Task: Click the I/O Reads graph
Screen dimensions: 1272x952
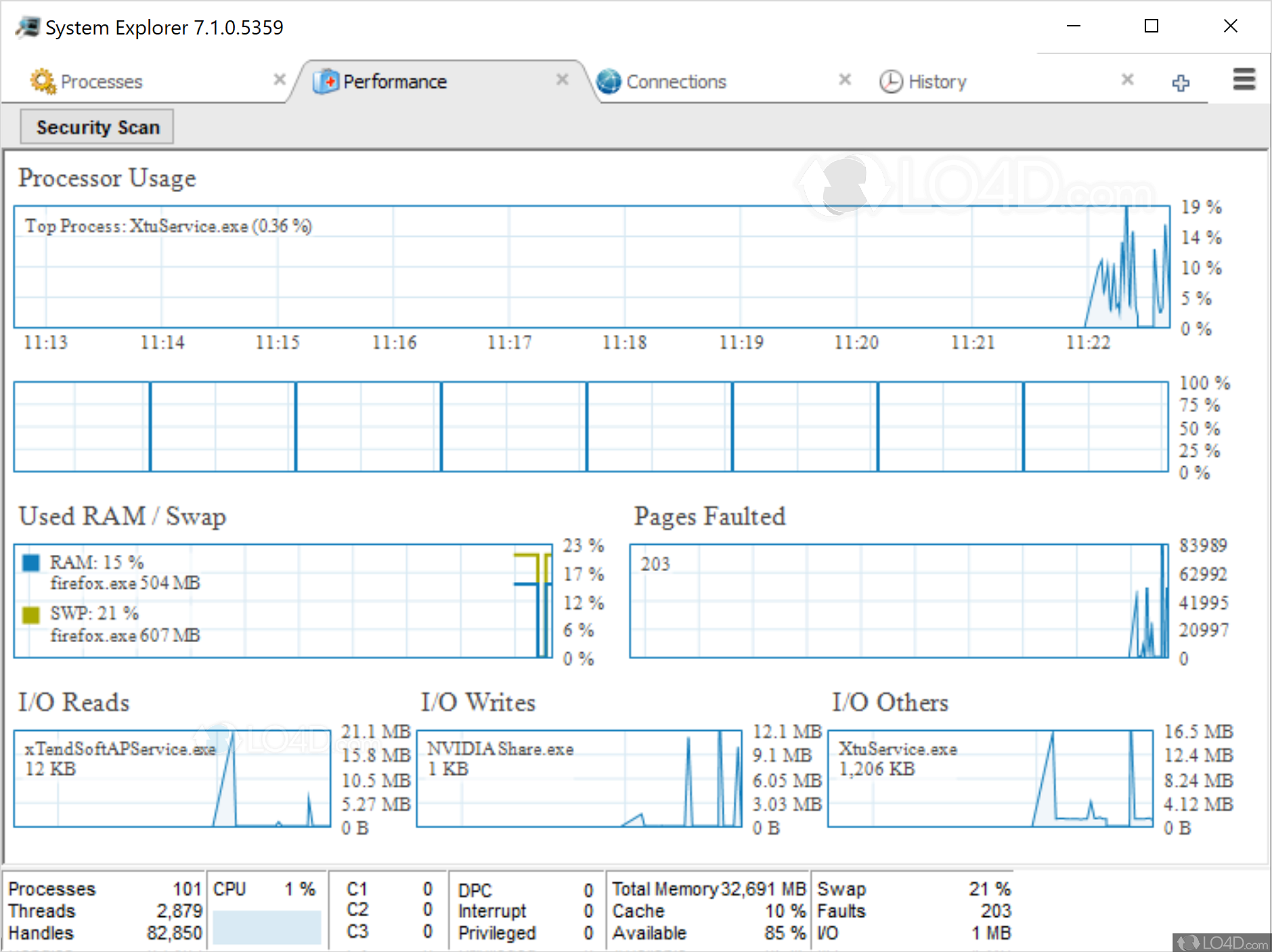Action: [172, 779]
